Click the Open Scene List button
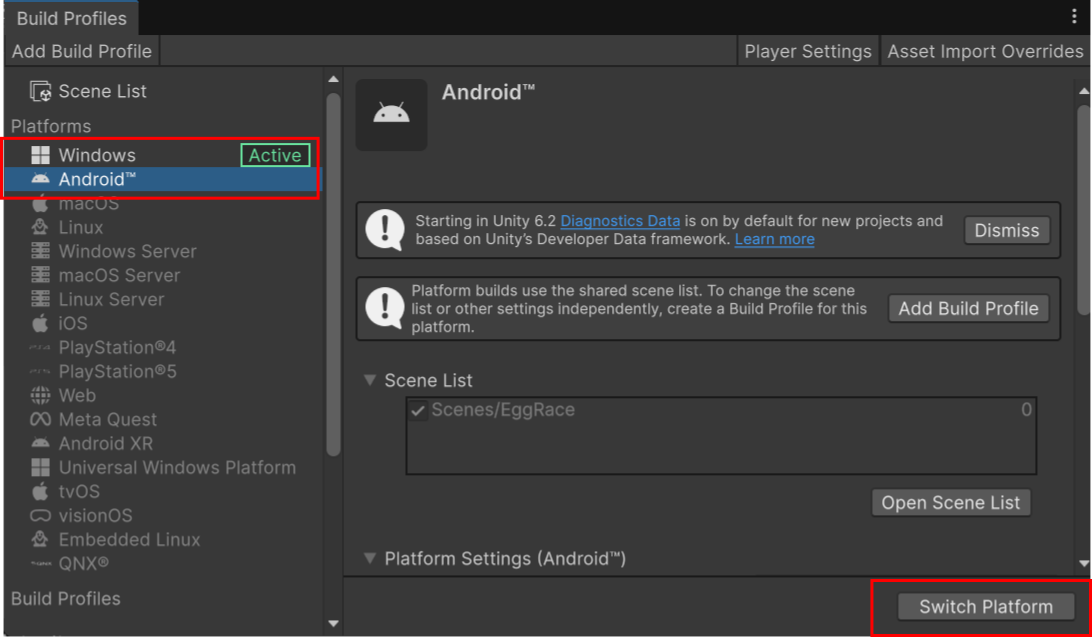The height and width of the screenshot is (637, 1092). coord(951,503)
